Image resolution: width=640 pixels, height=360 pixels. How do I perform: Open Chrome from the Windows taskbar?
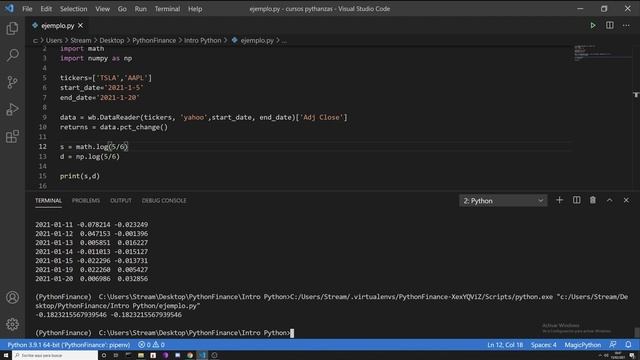tap(190, 356)
